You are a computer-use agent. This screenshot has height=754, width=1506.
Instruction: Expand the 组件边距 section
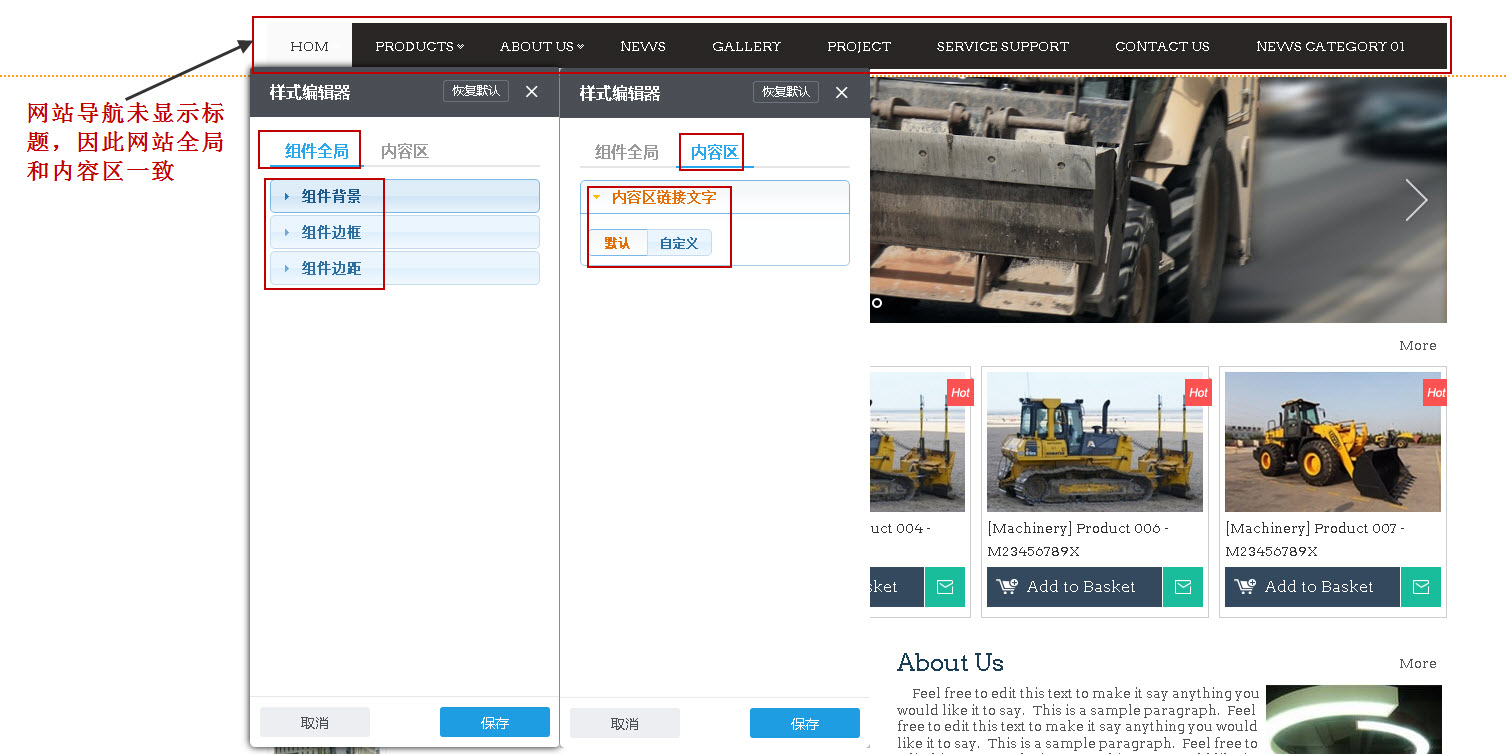click(x=404, y=268)
